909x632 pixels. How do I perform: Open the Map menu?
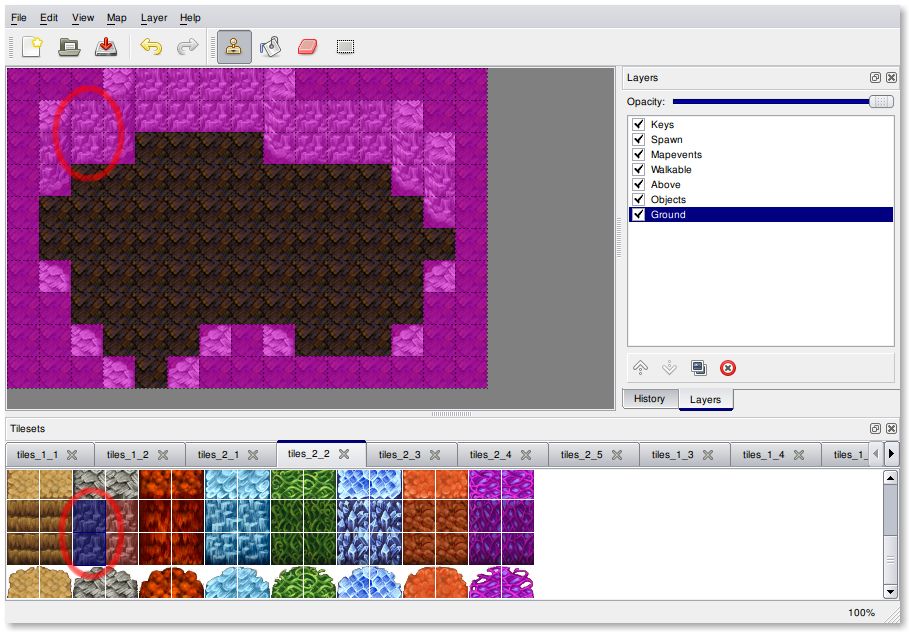pos(117,18)
